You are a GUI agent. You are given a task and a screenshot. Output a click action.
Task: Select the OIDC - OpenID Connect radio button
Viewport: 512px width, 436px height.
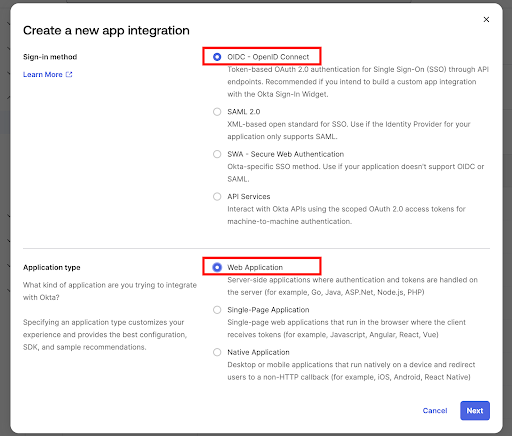(217, 57)
